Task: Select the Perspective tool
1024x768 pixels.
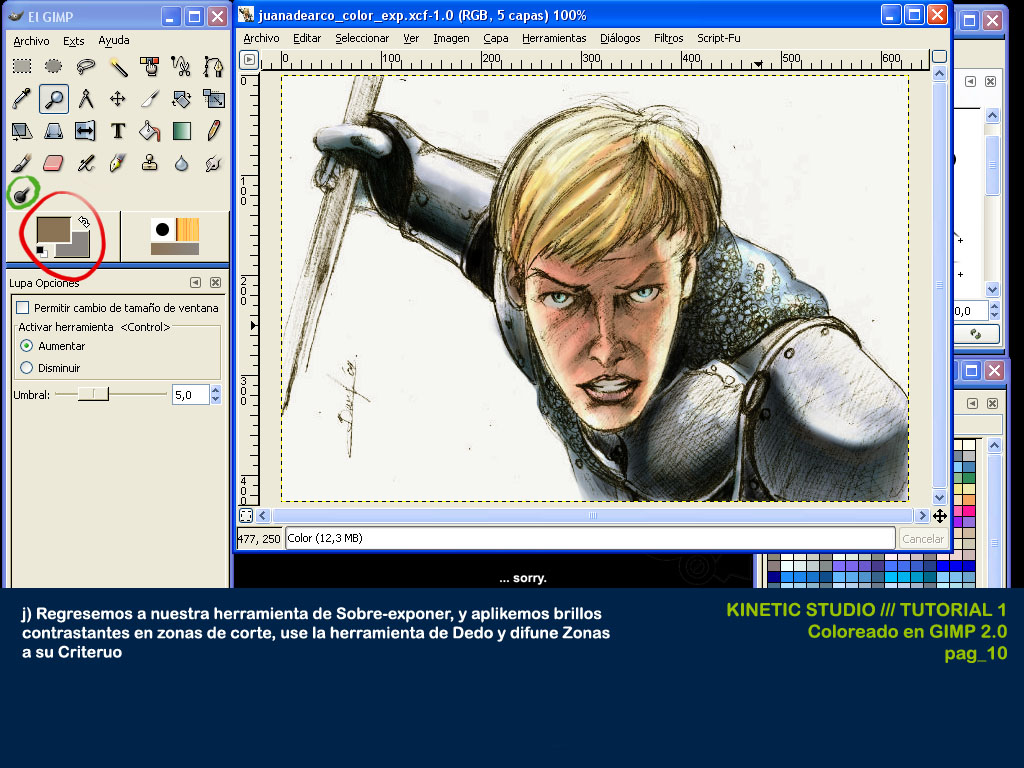Action: tap(54, 131)
